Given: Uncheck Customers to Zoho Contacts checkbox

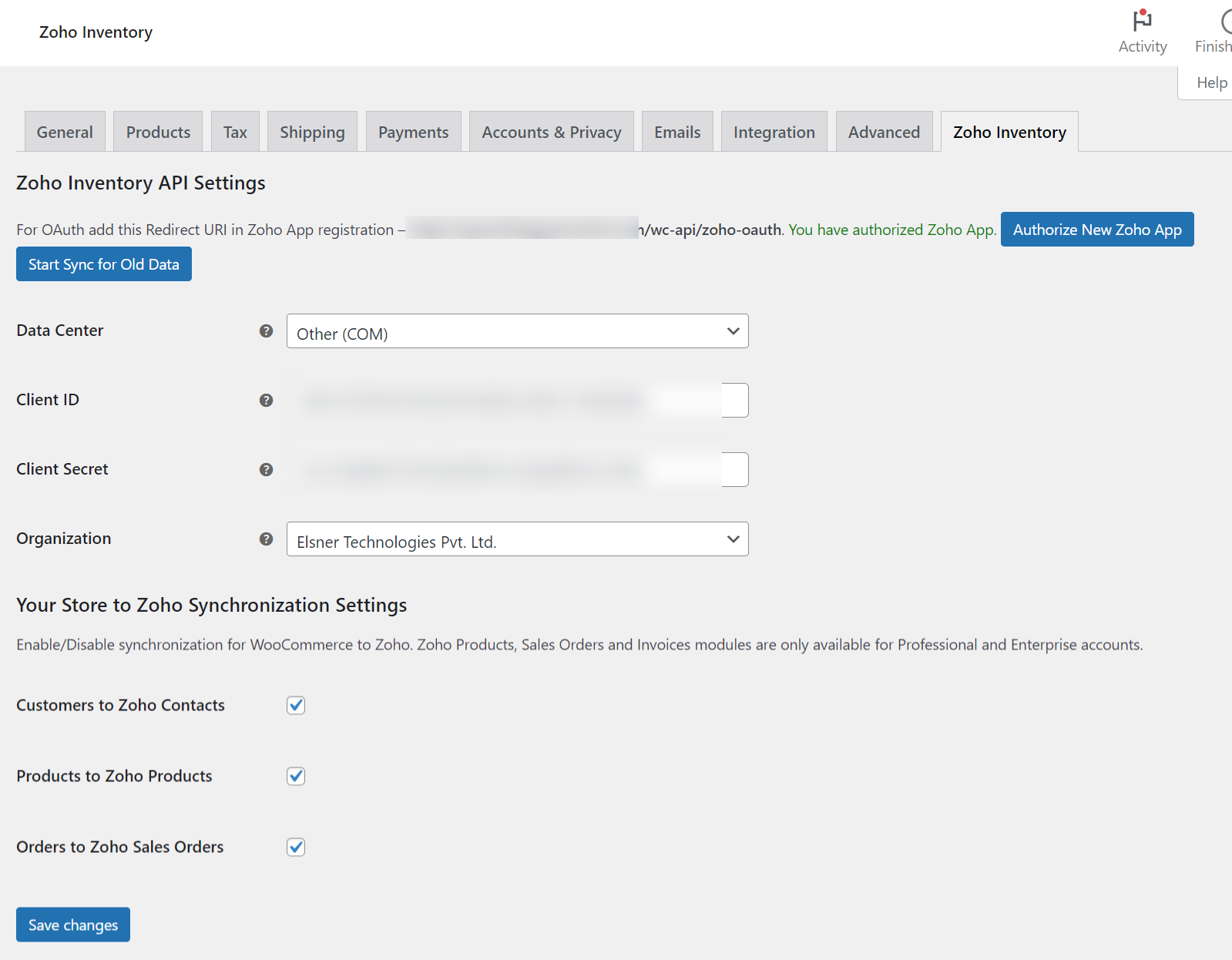Looking at the screenshot, I should click(296, 705).
